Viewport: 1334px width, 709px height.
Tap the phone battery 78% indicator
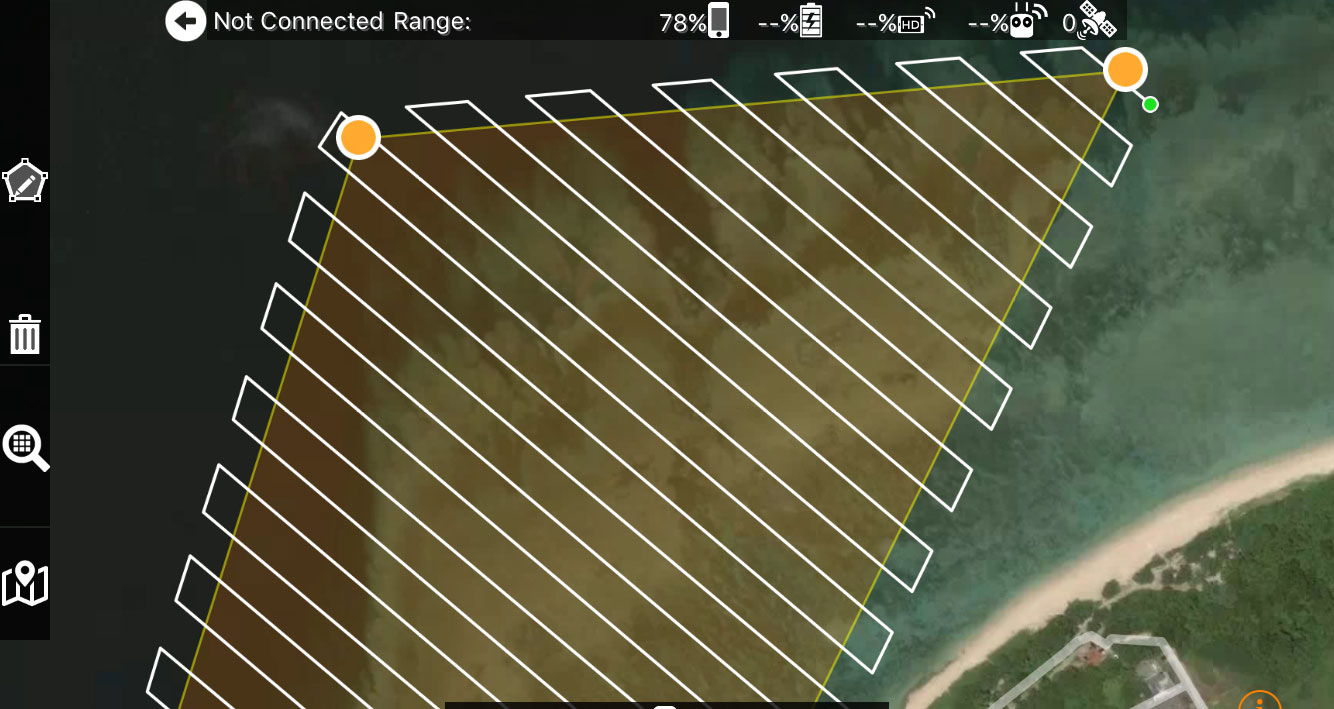[x=694, y=21]
